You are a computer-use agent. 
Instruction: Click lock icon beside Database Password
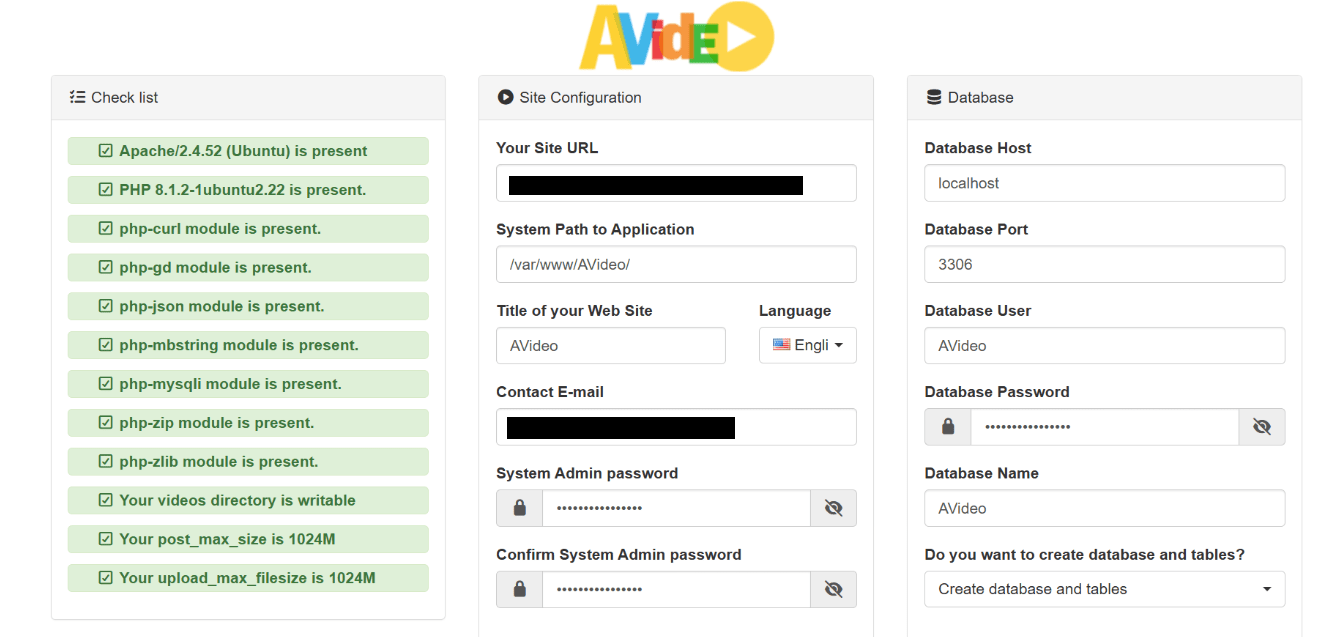[x=948, y=427]
